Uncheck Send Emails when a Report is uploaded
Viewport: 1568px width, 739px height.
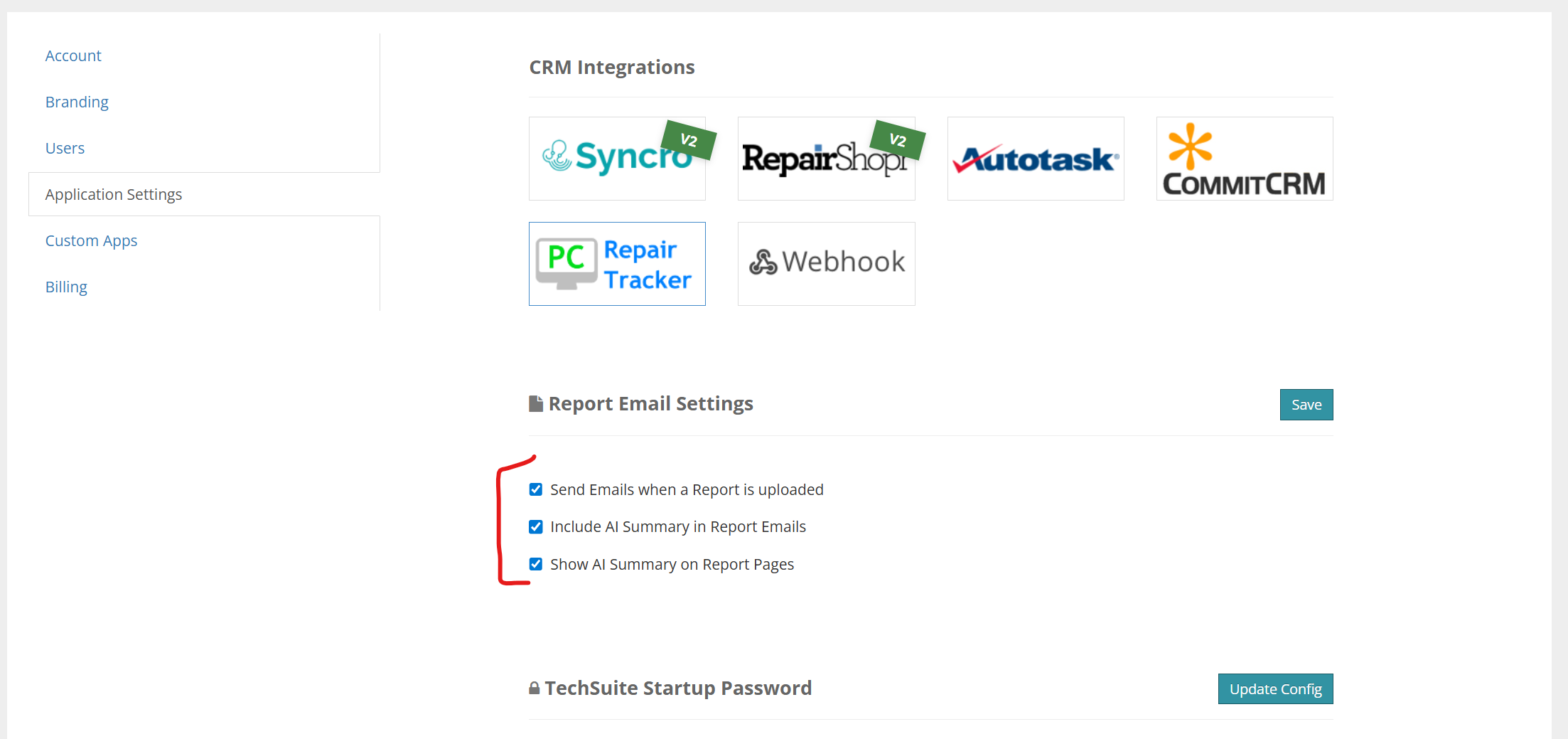point(536,489)
